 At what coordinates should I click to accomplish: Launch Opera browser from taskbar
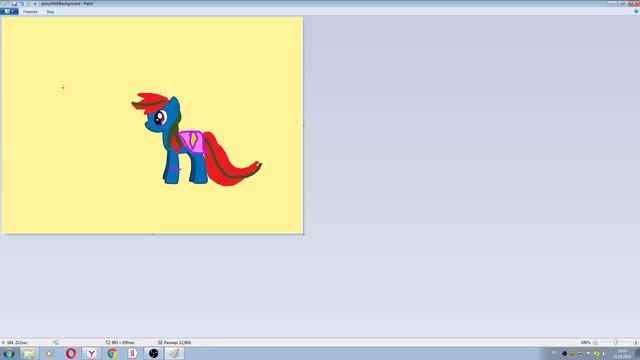pyautogui.click(x=71, y=353)
